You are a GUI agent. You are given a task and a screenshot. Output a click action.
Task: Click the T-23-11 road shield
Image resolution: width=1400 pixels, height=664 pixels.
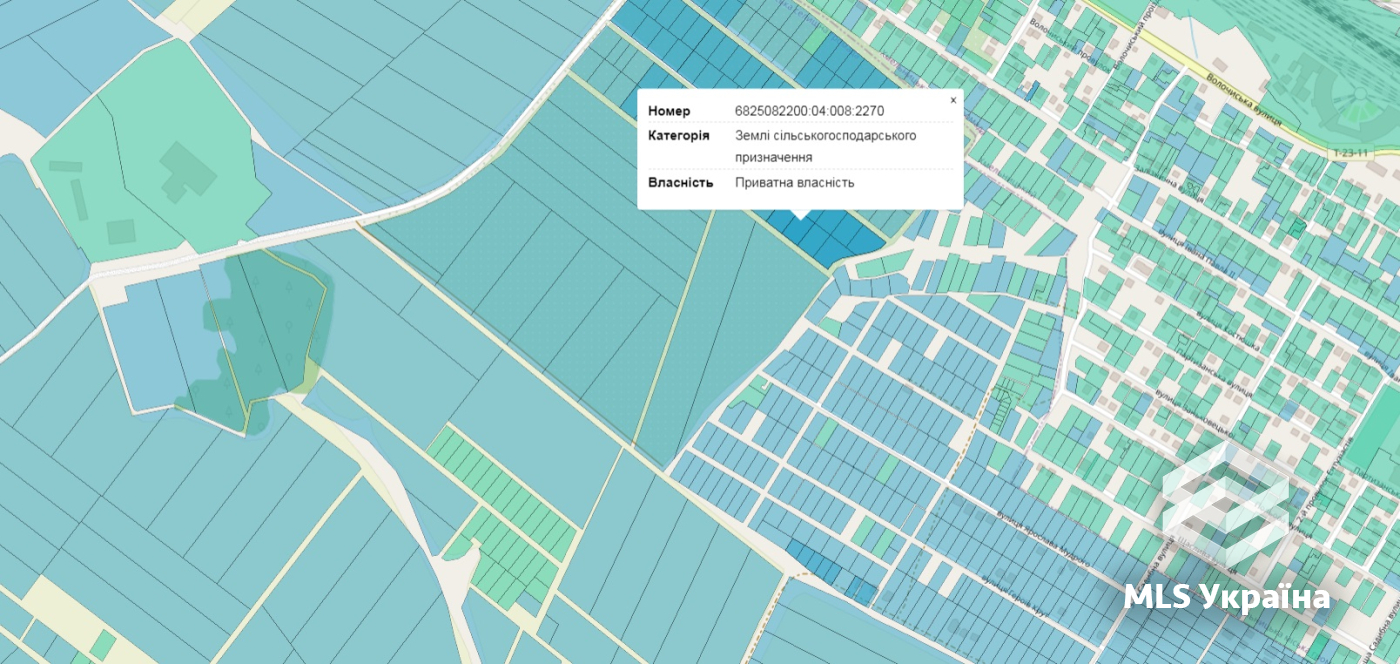coord(1349,153)
